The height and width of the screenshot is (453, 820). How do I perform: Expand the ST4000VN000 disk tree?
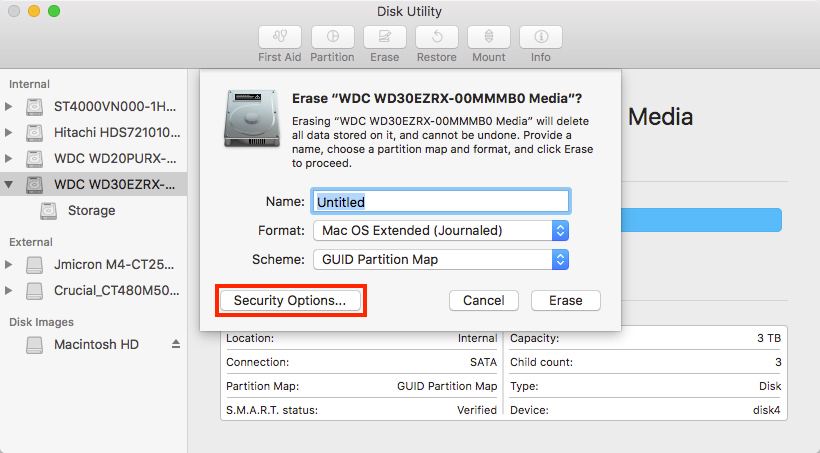click(9, 106)
